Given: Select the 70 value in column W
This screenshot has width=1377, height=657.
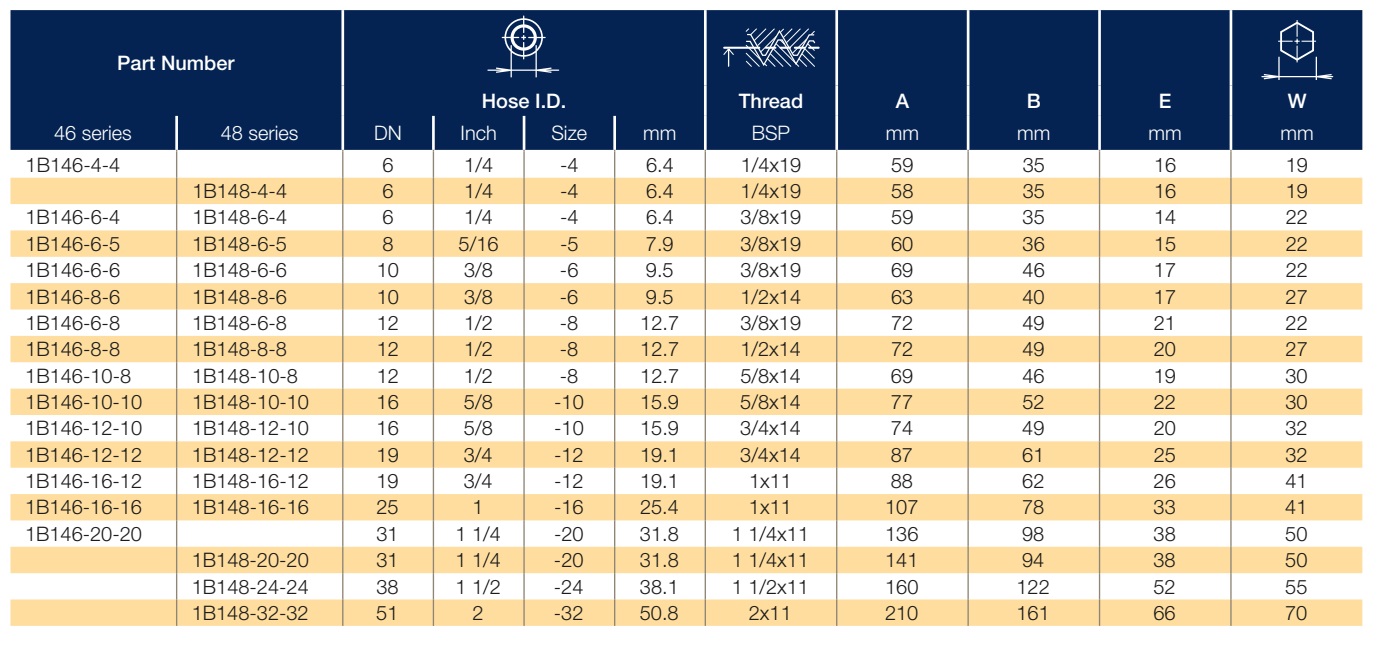Looking at the screenshot, I should (1296, 613).
